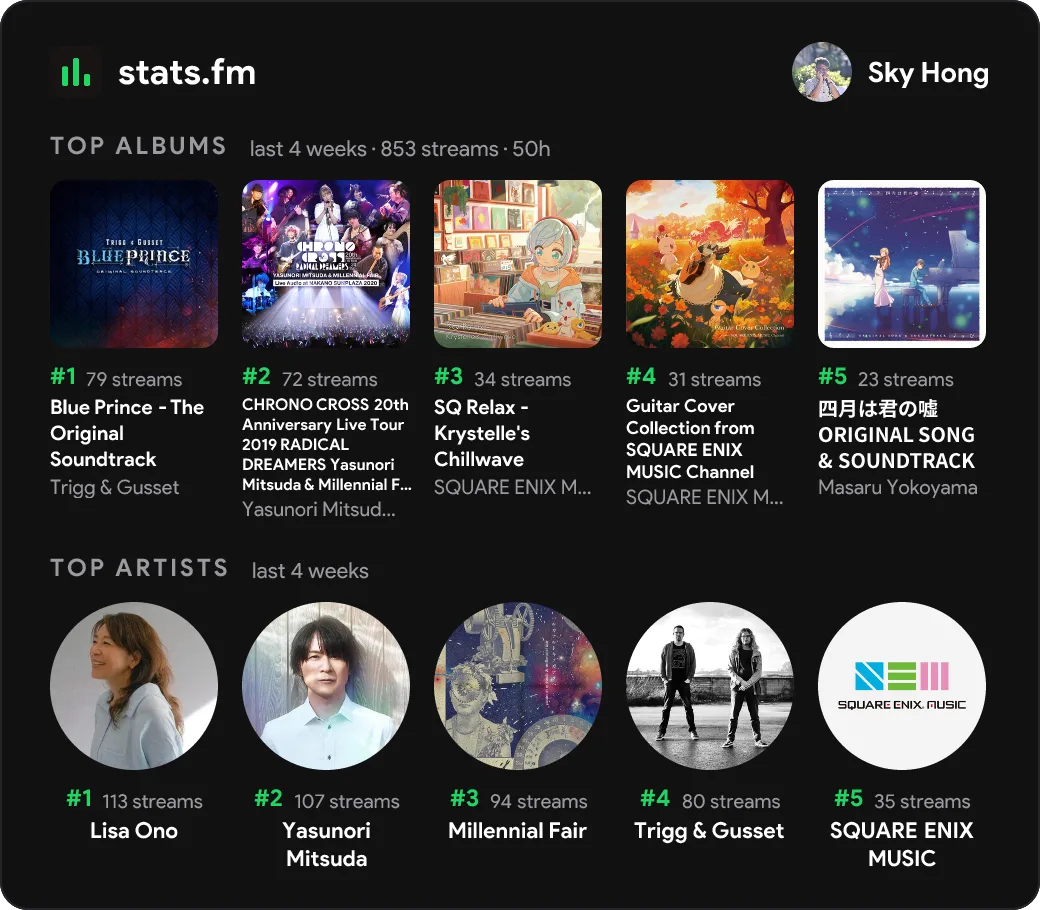
Task: Click the Guitar Cover Collection album title
Action: coord(690,438)
